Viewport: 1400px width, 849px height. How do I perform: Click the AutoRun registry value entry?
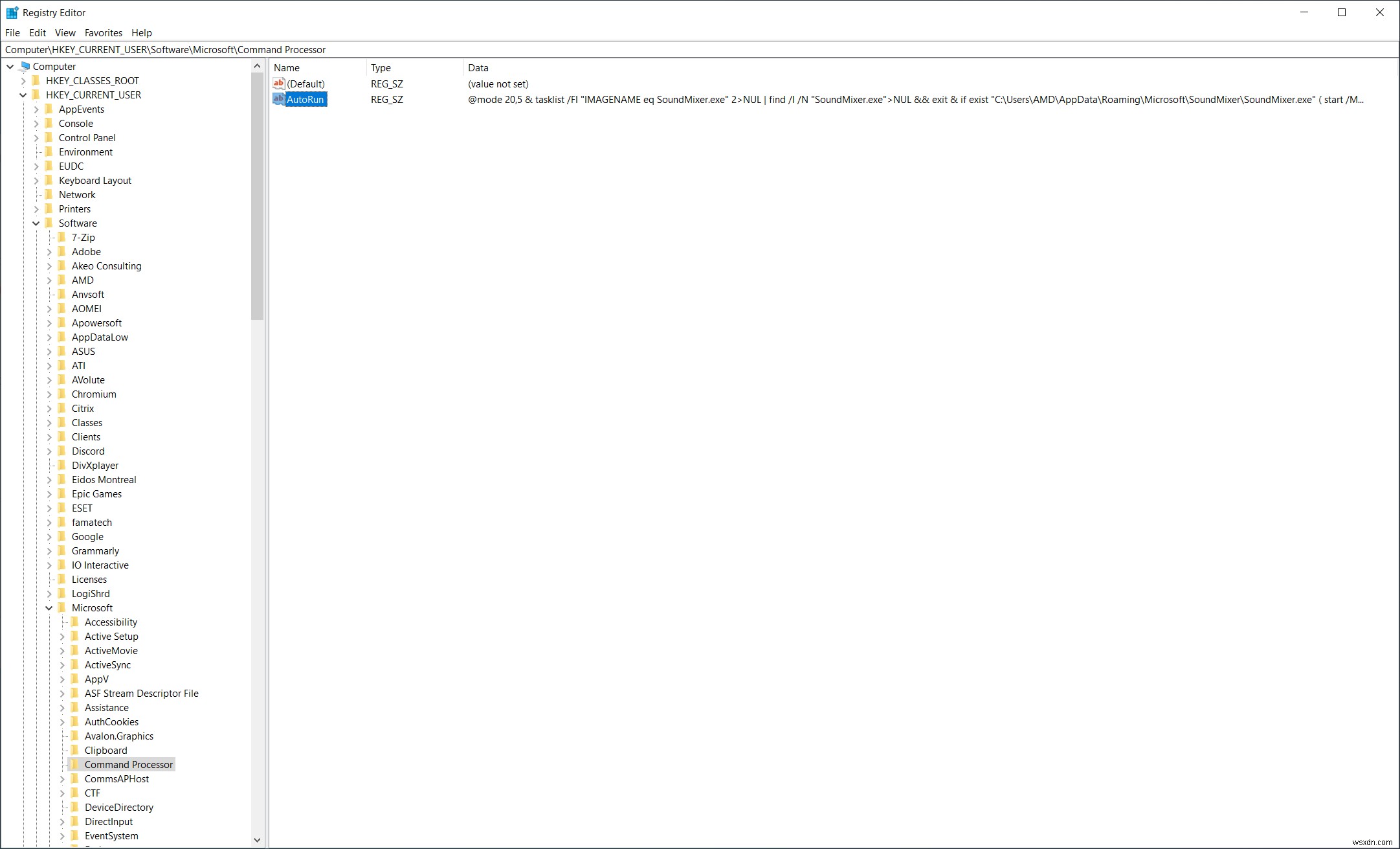click(x=304, y=99)
